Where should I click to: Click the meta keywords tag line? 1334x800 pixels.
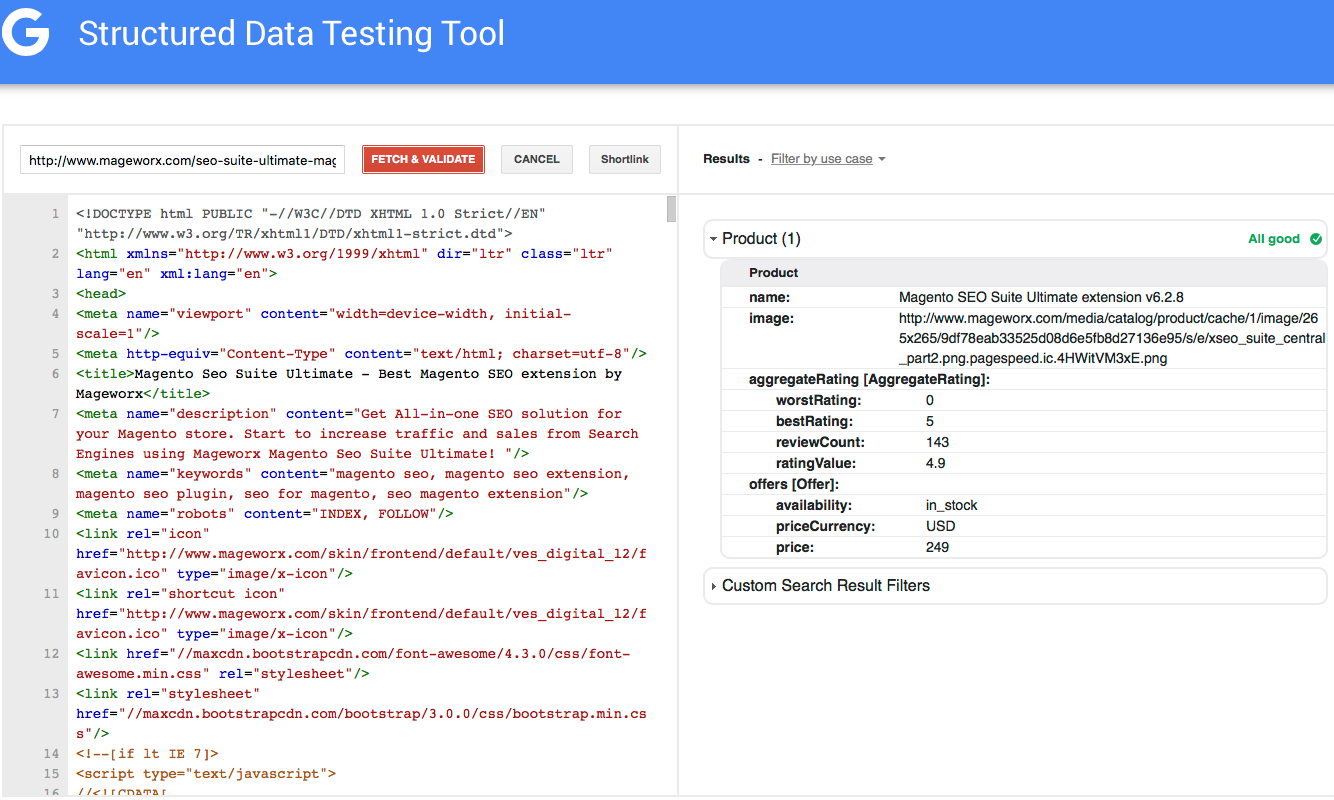353,484
